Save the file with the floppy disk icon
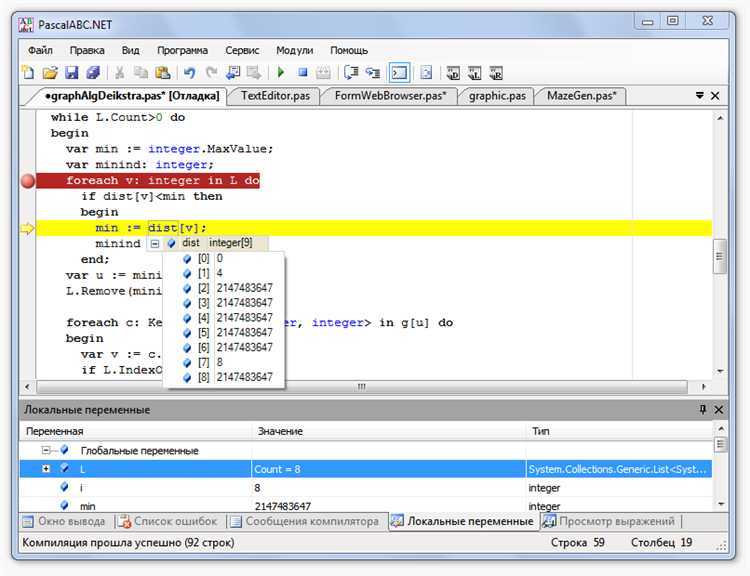Image resolution: width=750 pixels, height=576 pixels. (x=71, y=72)
